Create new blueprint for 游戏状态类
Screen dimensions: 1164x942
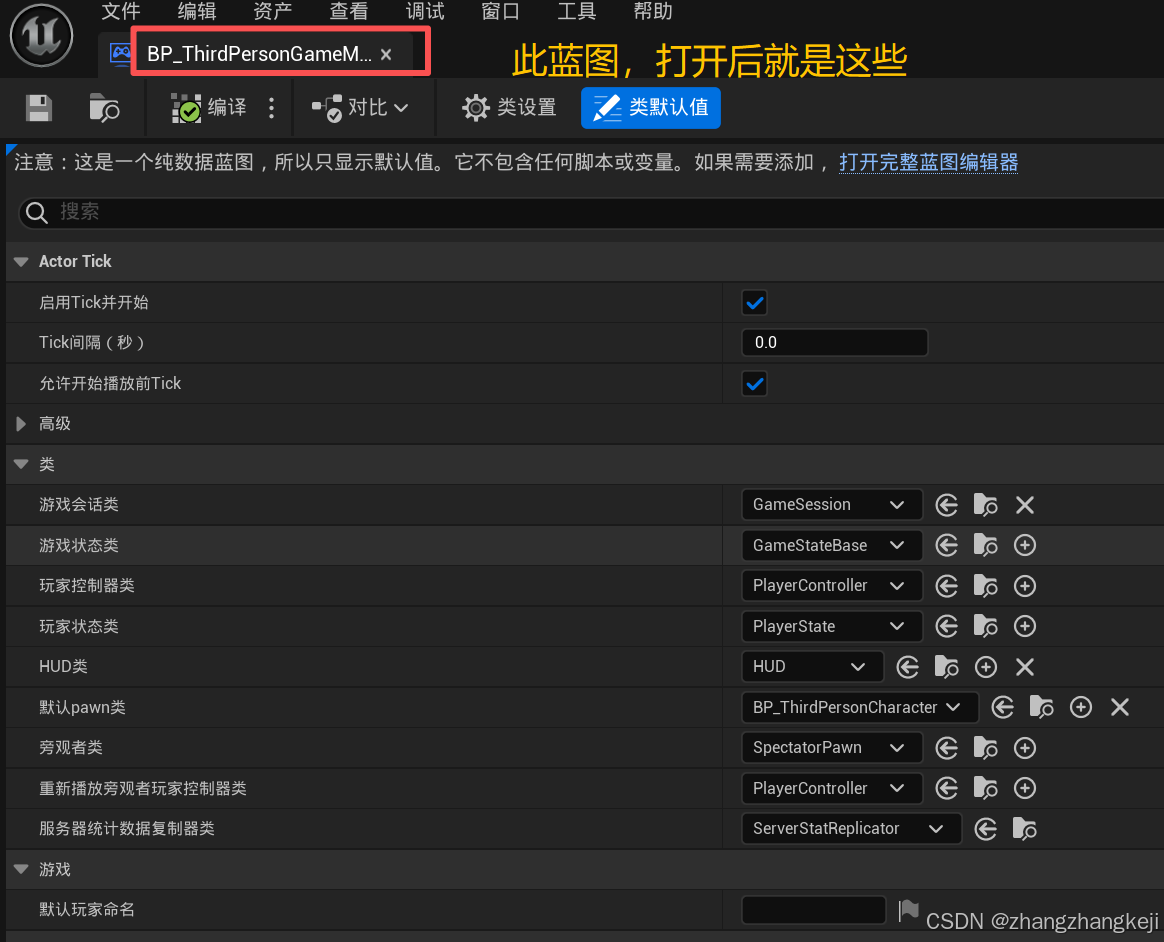pyautogui.click(x=1024, y=546)
